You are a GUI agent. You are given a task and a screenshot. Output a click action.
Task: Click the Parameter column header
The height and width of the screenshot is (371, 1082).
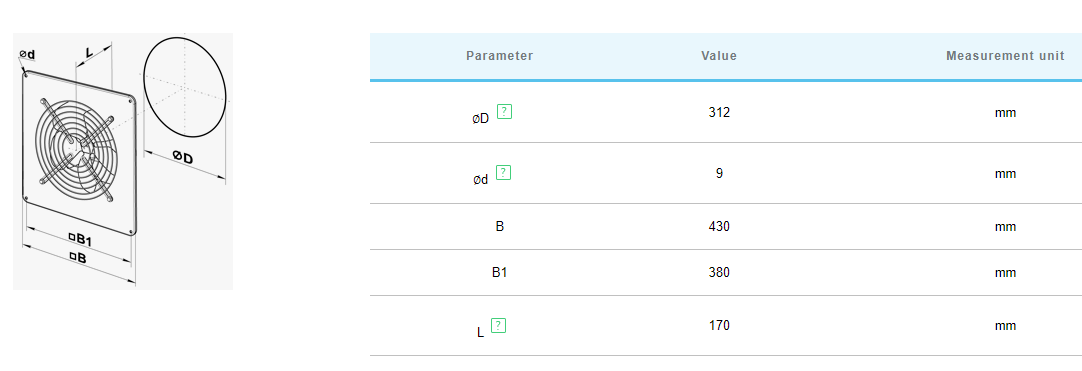click(x=500, y=56)
